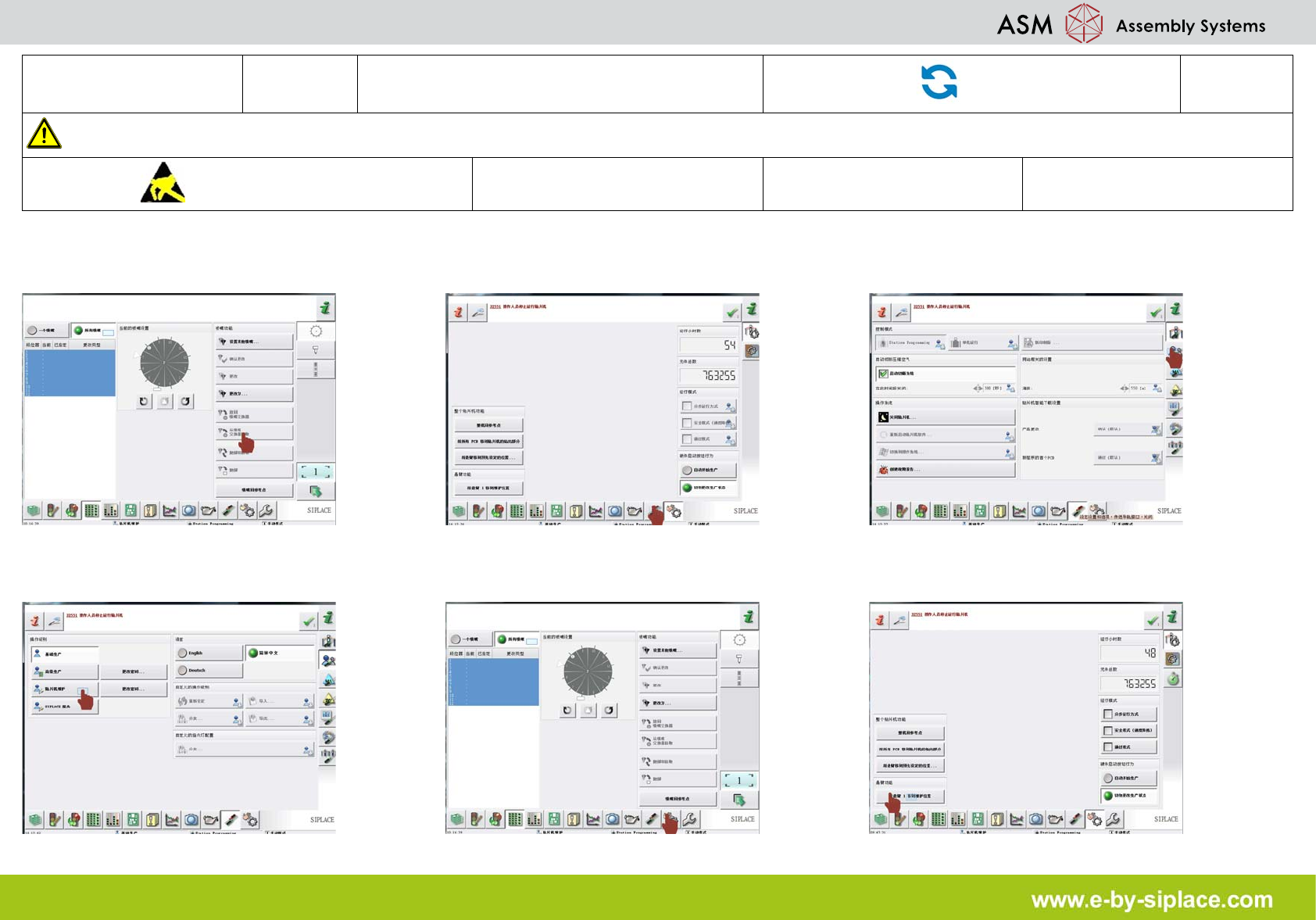The height and width of the screenshot is (920, 1316).
Task: Select the English language radio button
Action: pos(183,653)
